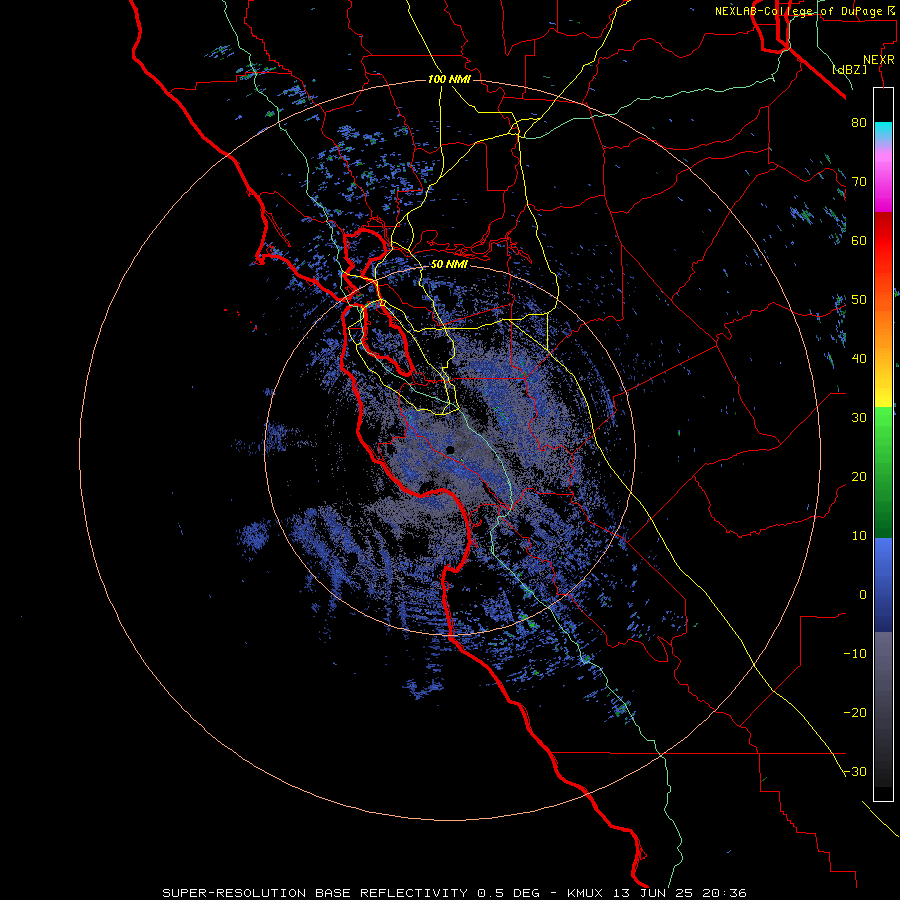The image size is (900, 900).
Task: Click the 50 NMI range ring label
Action: click(x=449, y=265)
